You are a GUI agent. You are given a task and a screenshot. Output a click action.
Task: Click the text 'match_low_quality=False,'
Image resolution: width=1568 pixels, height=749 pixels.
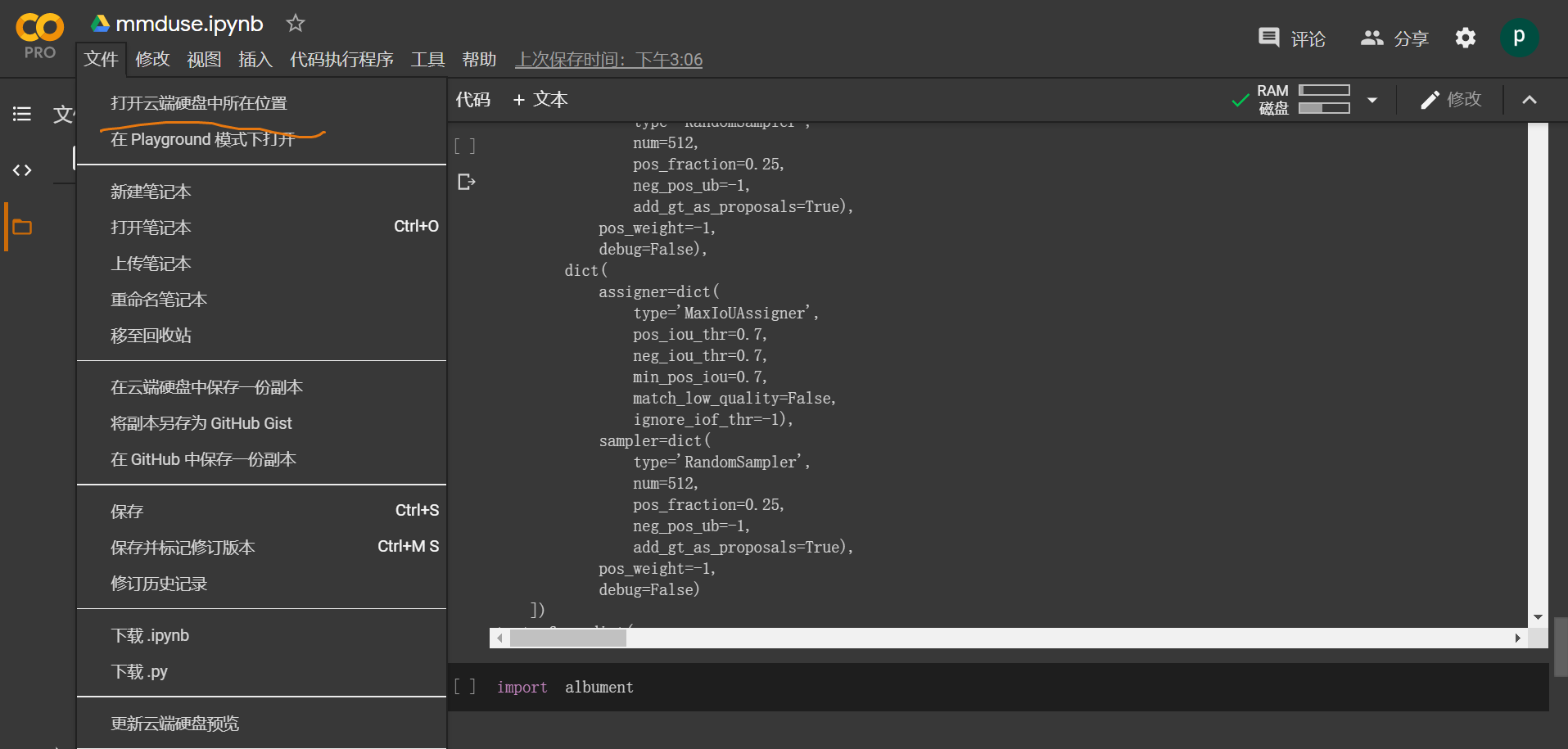pos(734,398)
